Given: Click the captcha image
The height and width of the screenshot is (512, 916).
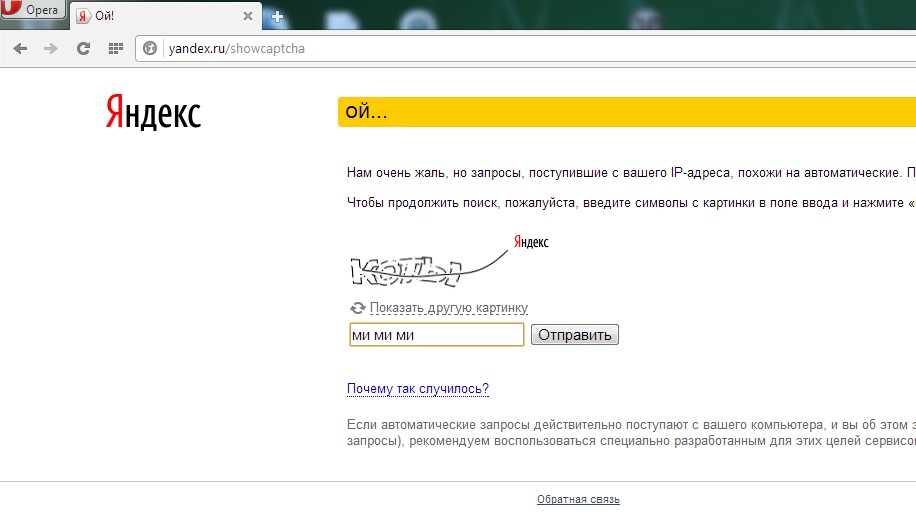Looking at the screenshot, I should pyautogui.click(x=429, y=270).
